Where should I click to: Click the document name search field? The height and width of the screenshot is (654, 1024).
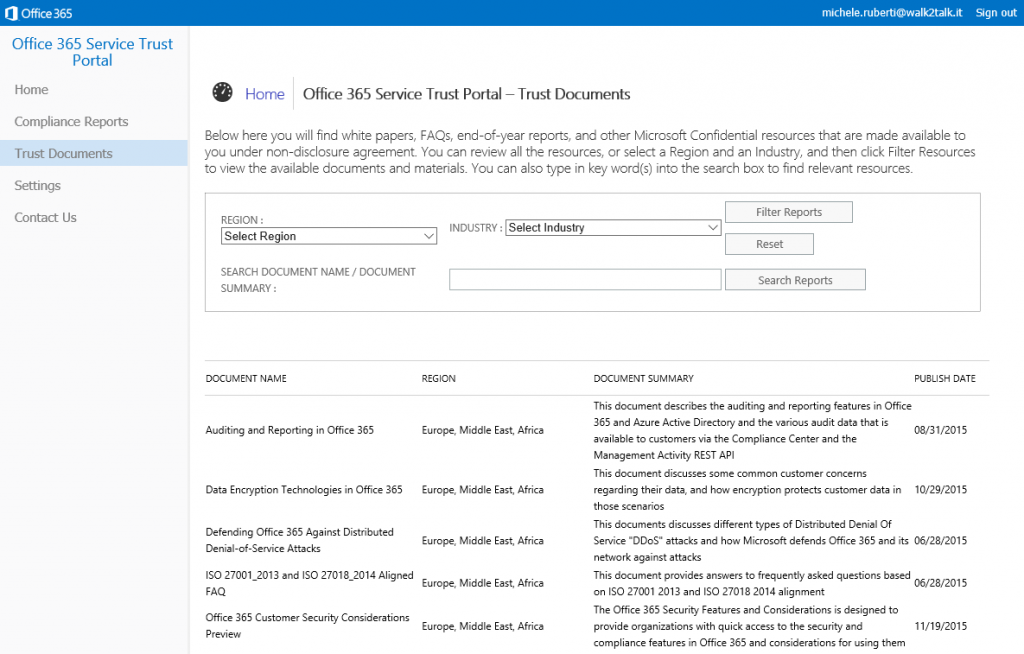[585, 280]
